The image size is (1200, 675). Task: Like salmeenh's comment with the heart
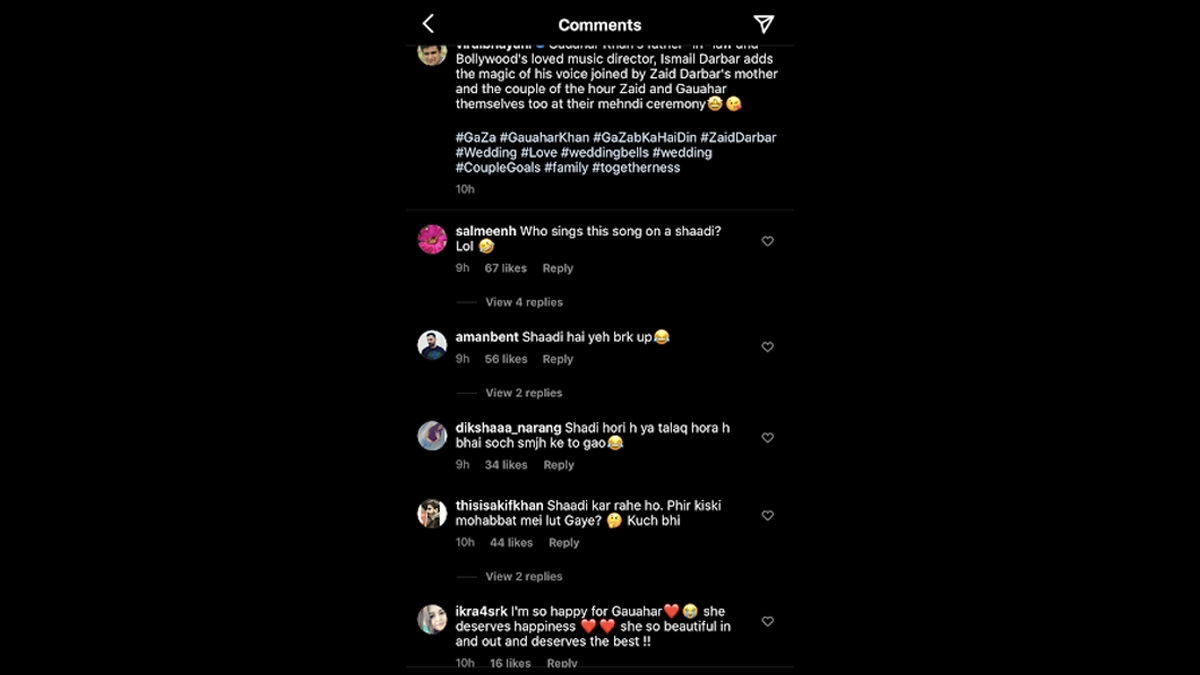pyautogui.click(x=768, y=241)
